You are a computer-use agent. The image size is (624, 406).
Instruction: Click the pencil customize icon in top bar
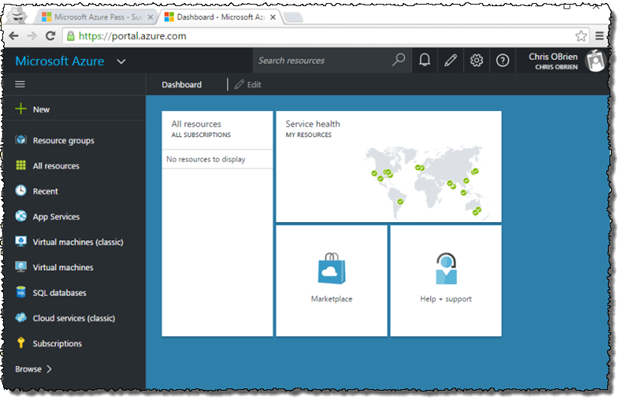(x=450, y=61)
